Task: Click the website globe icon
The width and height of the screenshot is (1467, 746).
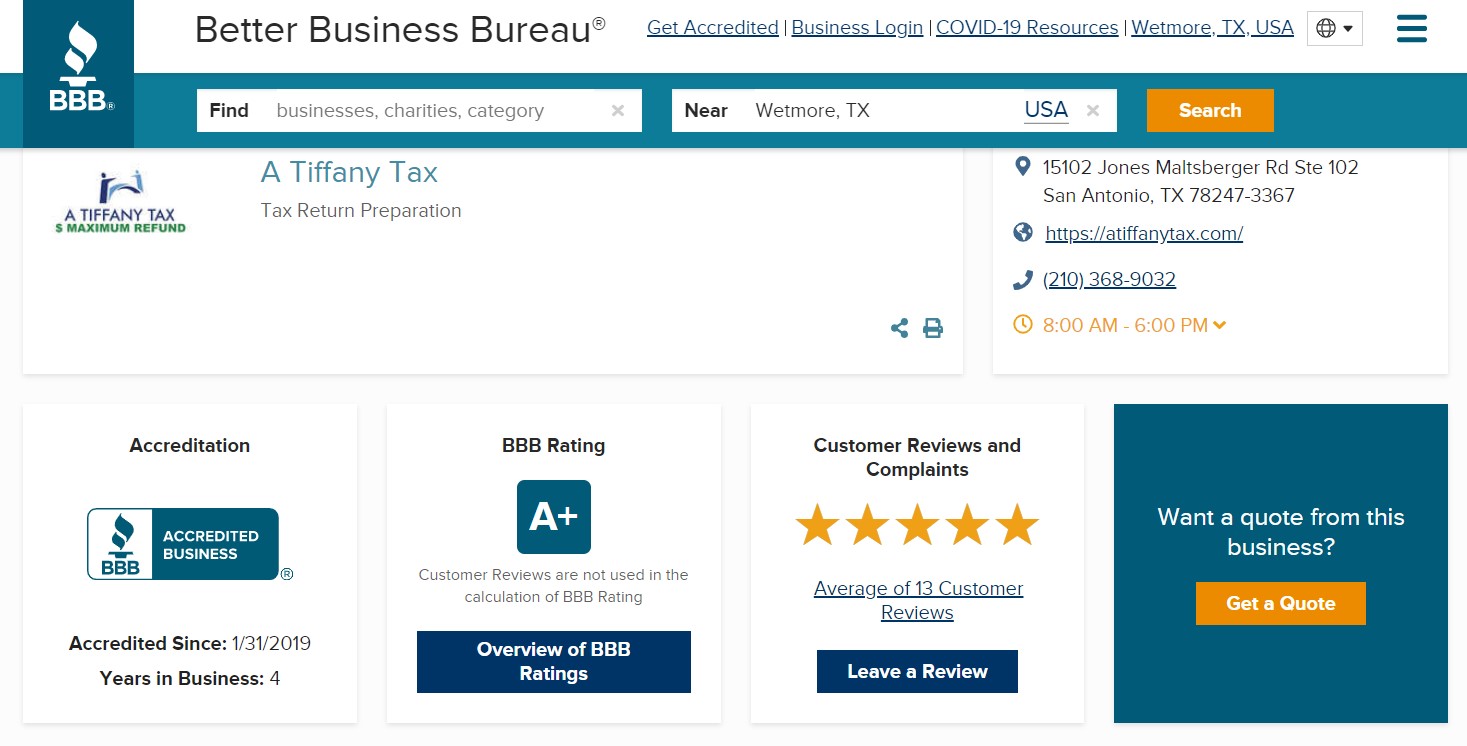Action: tap(1022, 233)
